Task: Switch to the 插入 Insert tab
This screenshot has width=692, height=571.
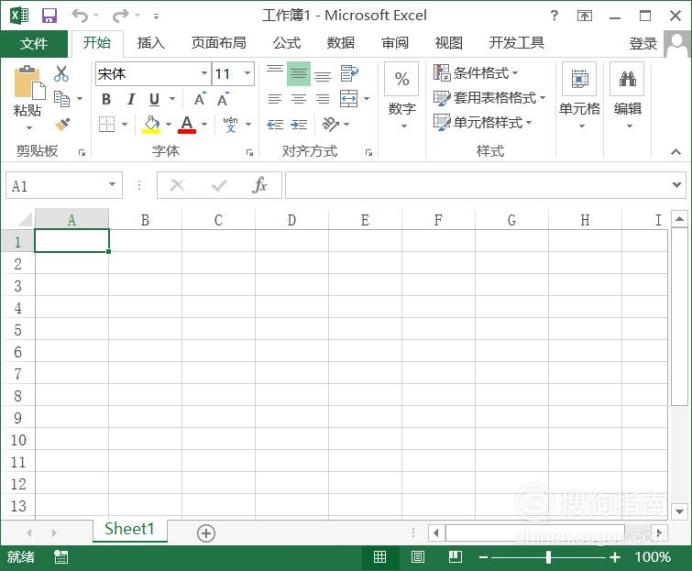Action: click(x=151, y=43)
